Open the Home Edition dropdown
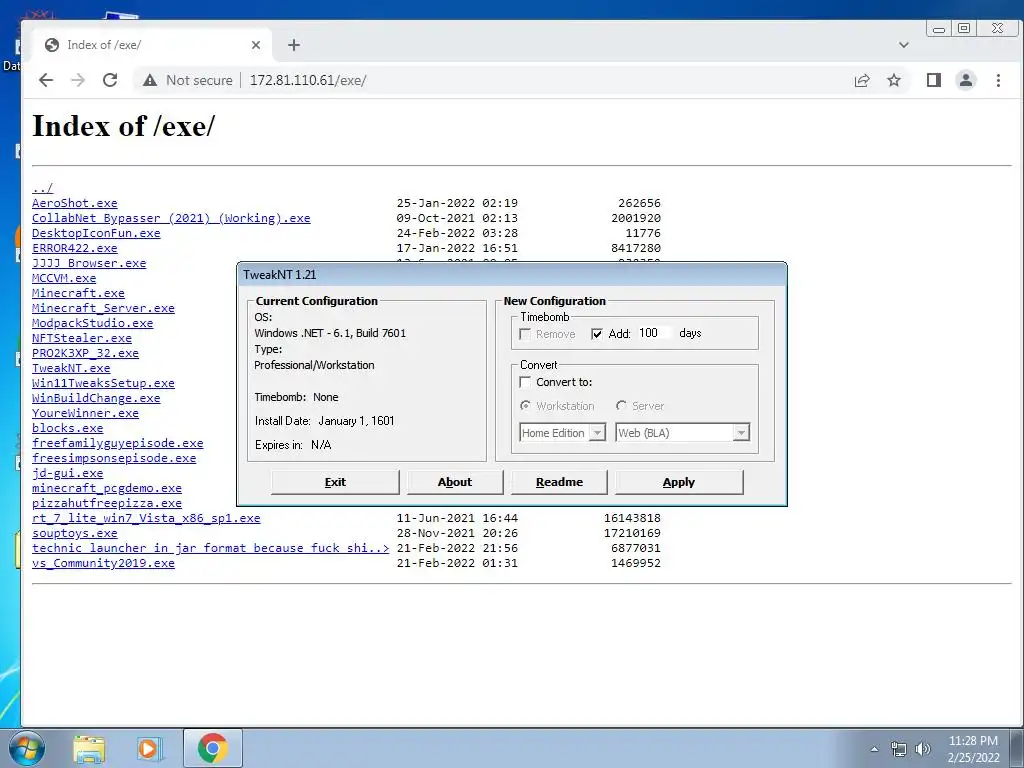Screen dimensions: 1024x768 point(562,432)
